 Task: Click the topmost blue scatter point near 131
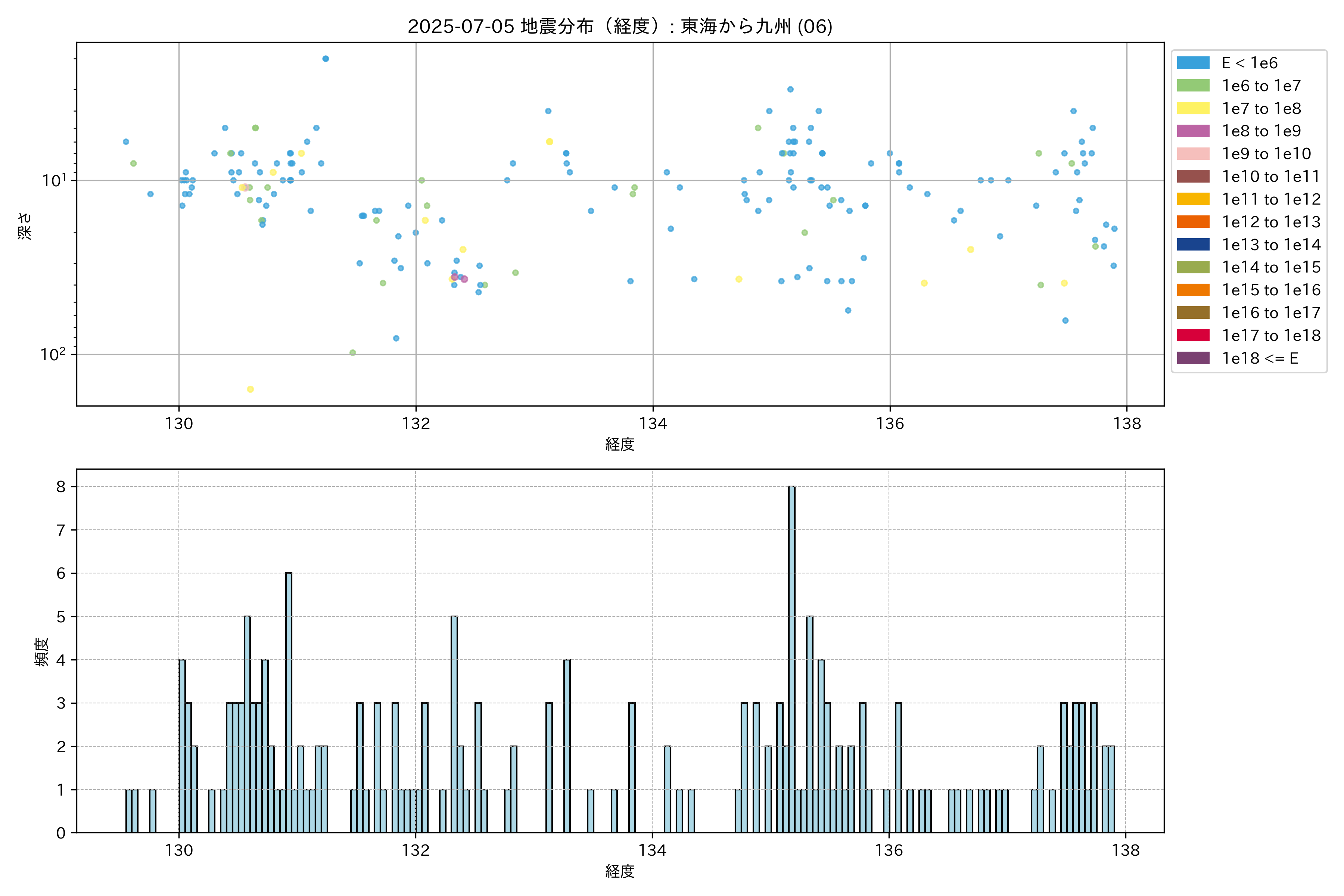click(326, 59)
